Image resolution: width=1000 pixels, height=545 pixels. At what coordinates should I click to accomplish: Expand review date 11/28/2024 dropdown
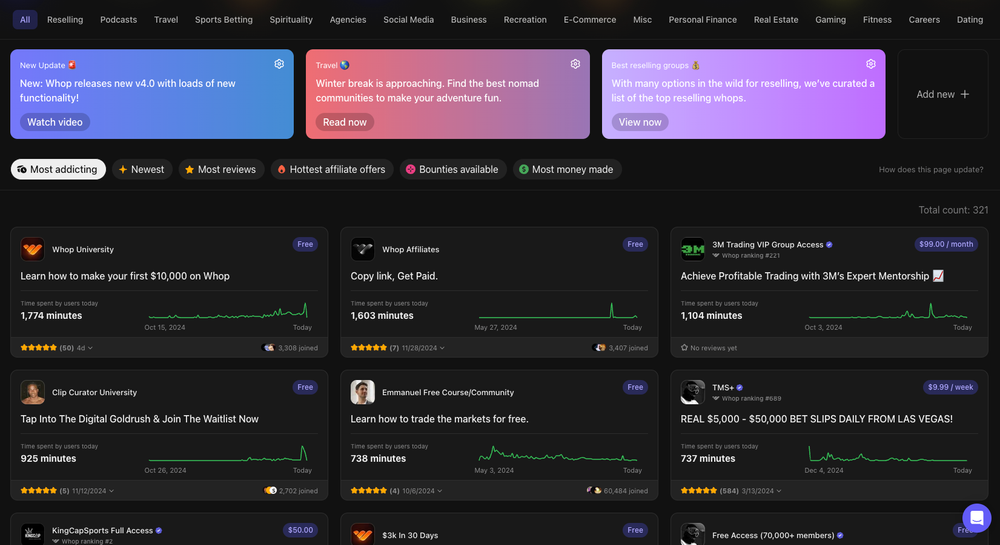coord(423,348)
